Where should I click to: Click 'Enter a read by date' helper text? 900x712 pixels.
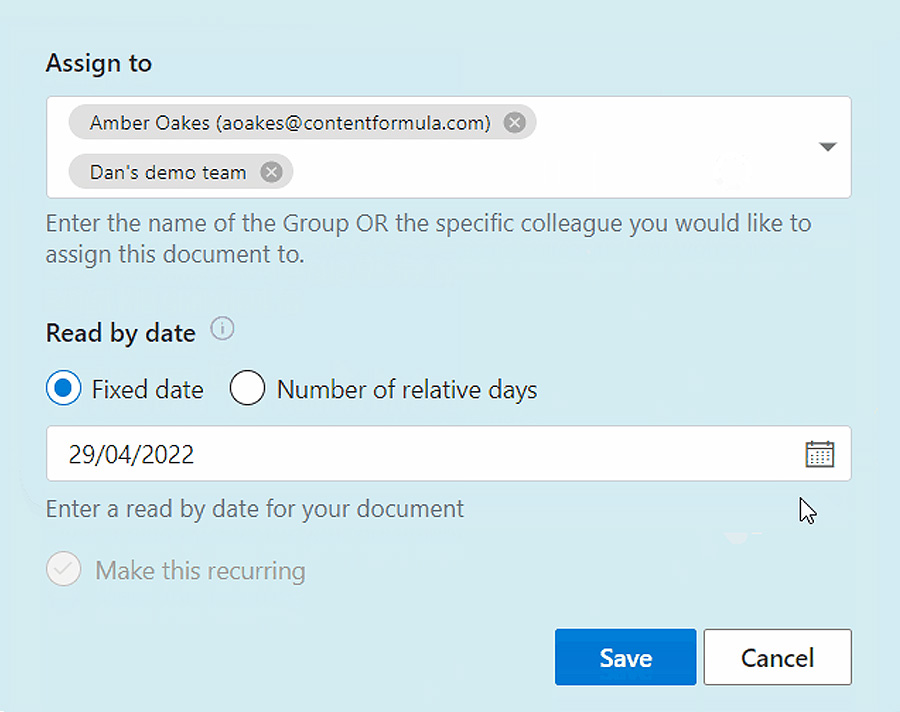(255, 509)
